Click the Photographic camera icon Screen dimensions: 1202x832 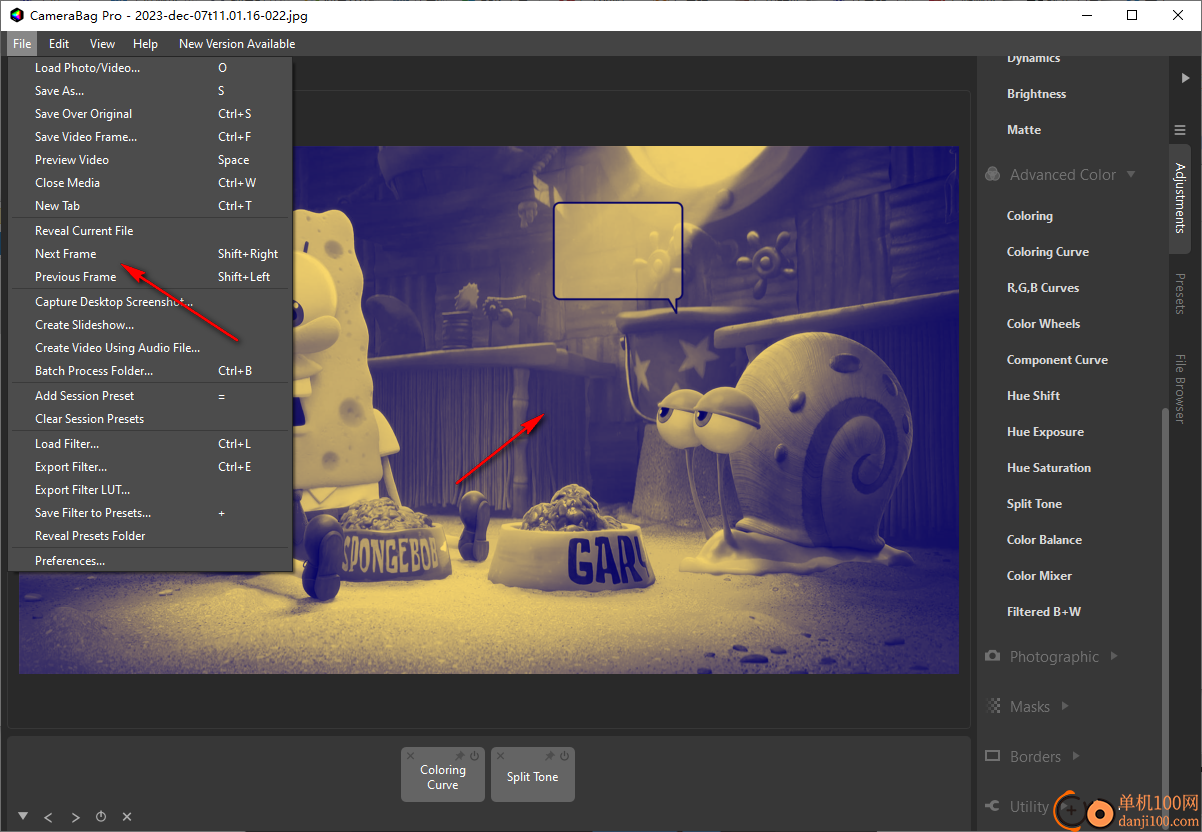(992, 656)
